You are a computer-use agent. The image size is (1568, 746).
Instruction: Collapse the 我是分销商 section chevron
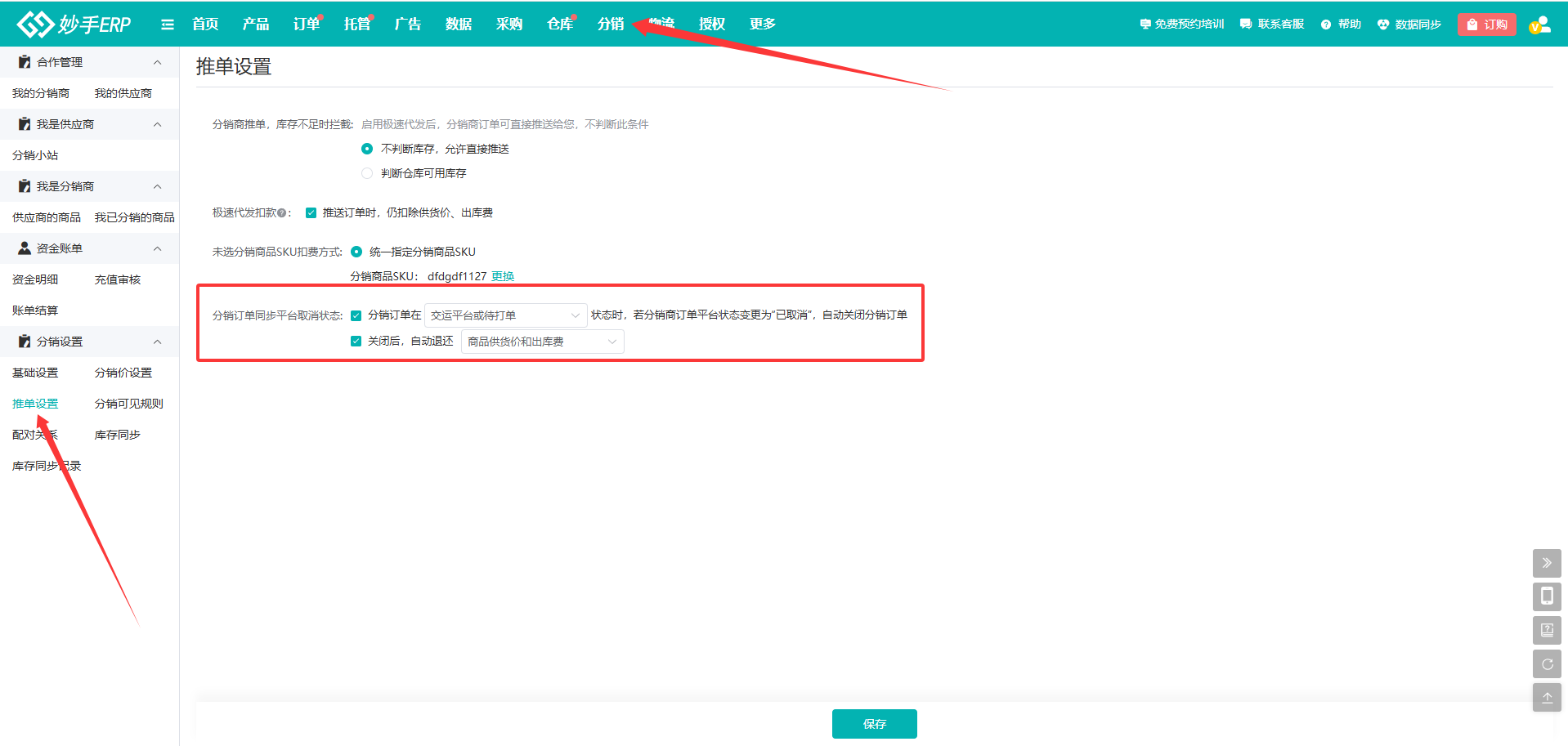(x=158, y=186)
